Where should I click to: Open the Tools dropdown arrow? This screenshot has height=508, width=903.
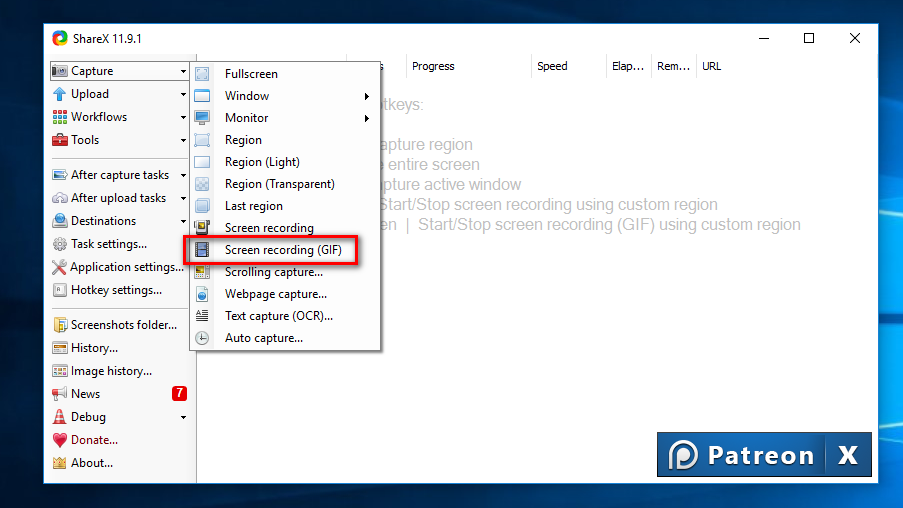[x=183, y=141]
